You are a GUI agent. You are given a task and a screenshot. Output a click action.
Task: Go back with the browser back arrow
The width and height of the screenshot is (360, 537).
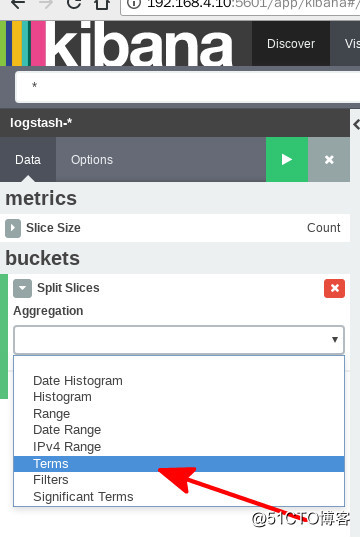click(x=17, y=4)
